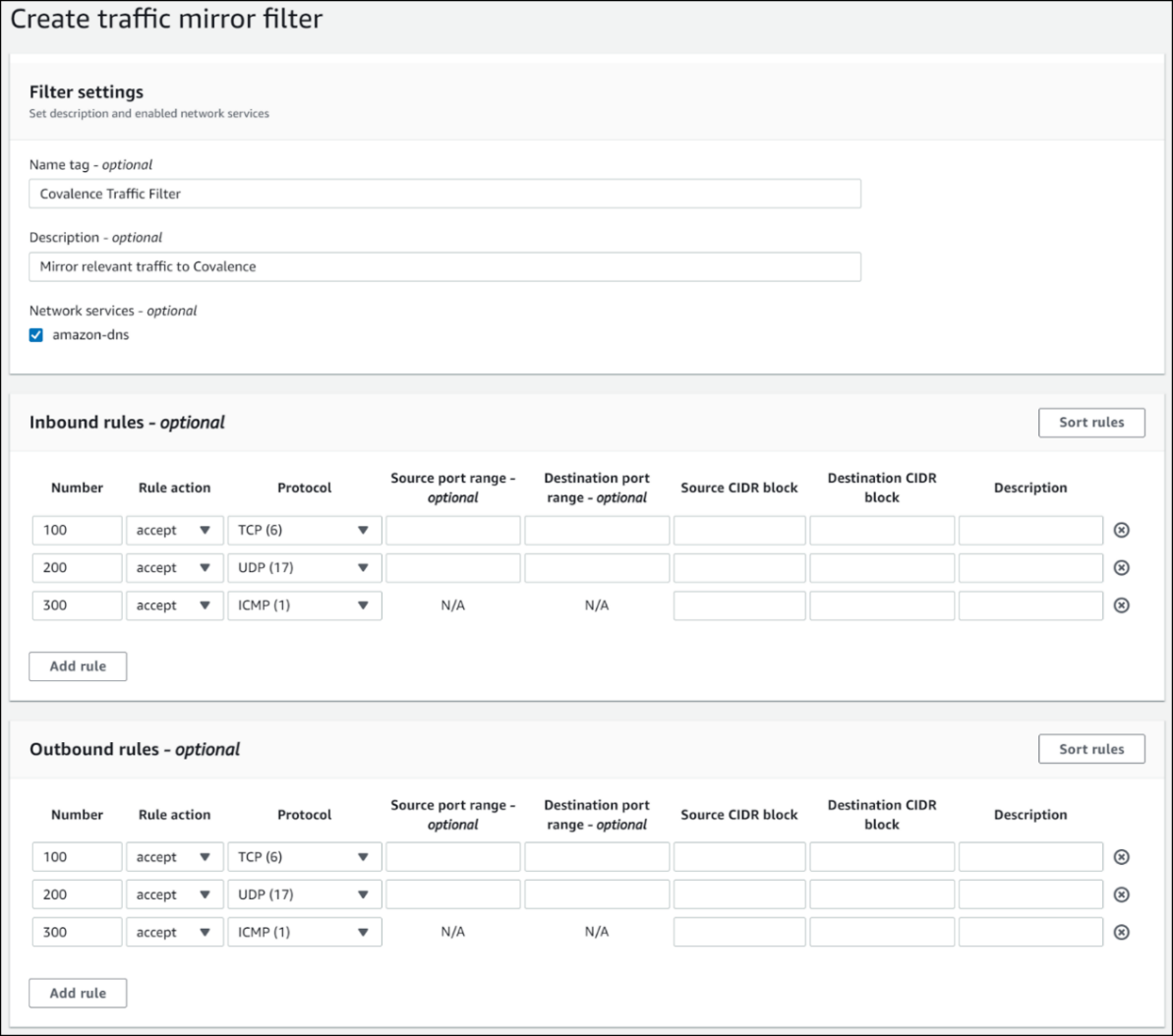Remove inbound rule 100 via its delete icon

click(1123, 530)
